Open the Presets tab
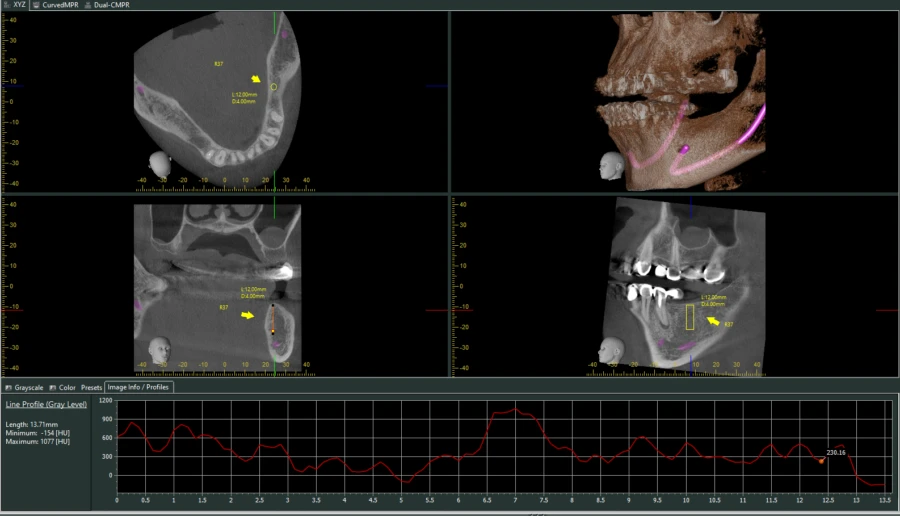This screenshot has height=516, width=900. (x=91, y=387)
